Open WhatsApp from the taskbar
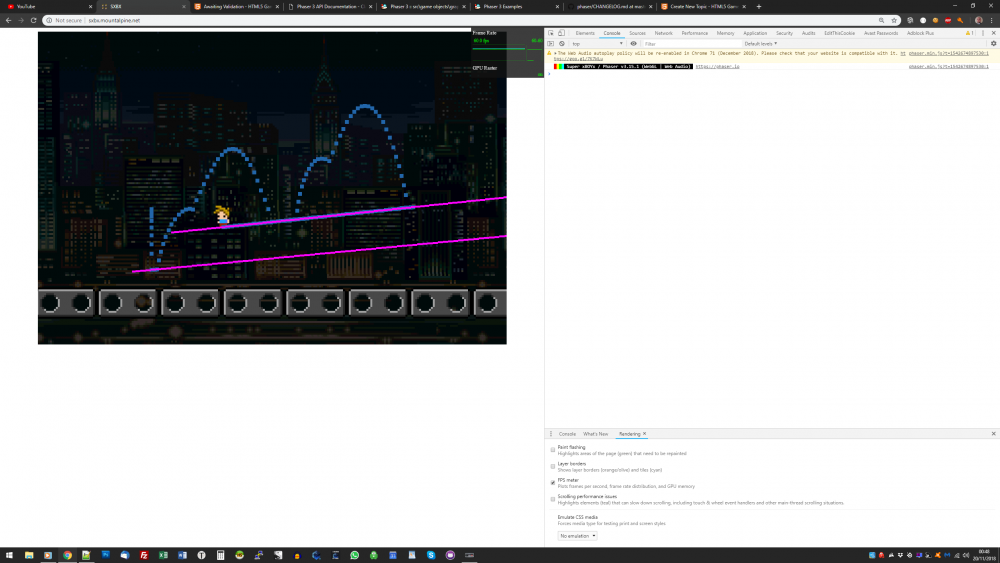Viewport: 1000px width, 563px height. pos(354,555)
